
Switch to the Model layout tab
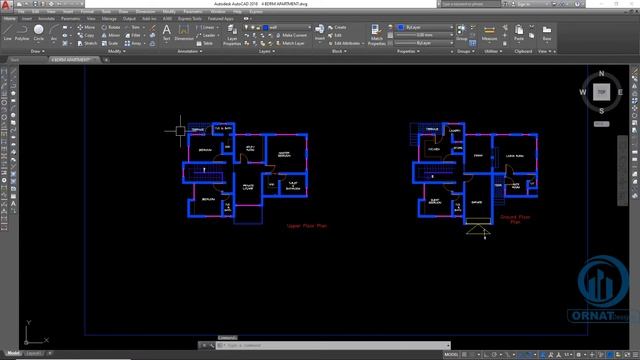[x=13, y=353]
